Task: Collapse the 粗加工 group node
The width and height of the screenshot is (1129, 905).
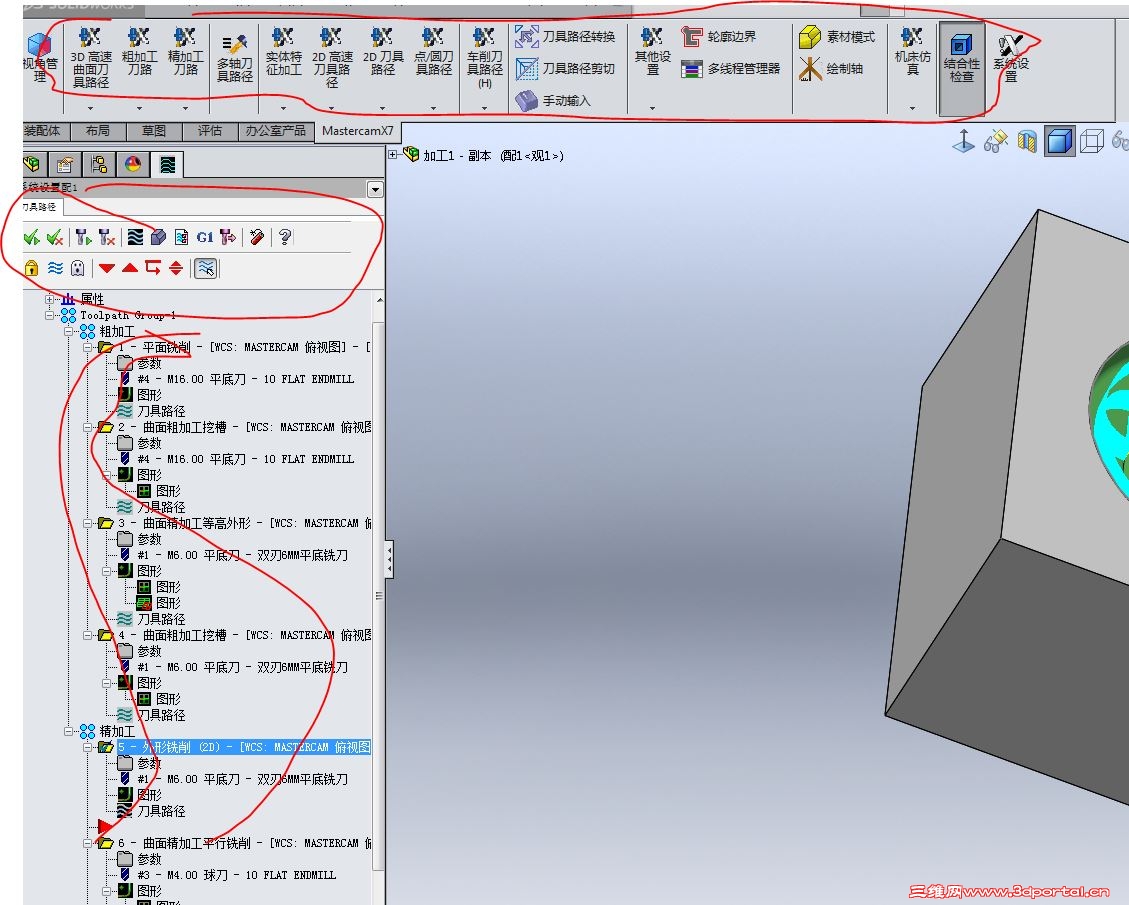Action: coord(68,331)
